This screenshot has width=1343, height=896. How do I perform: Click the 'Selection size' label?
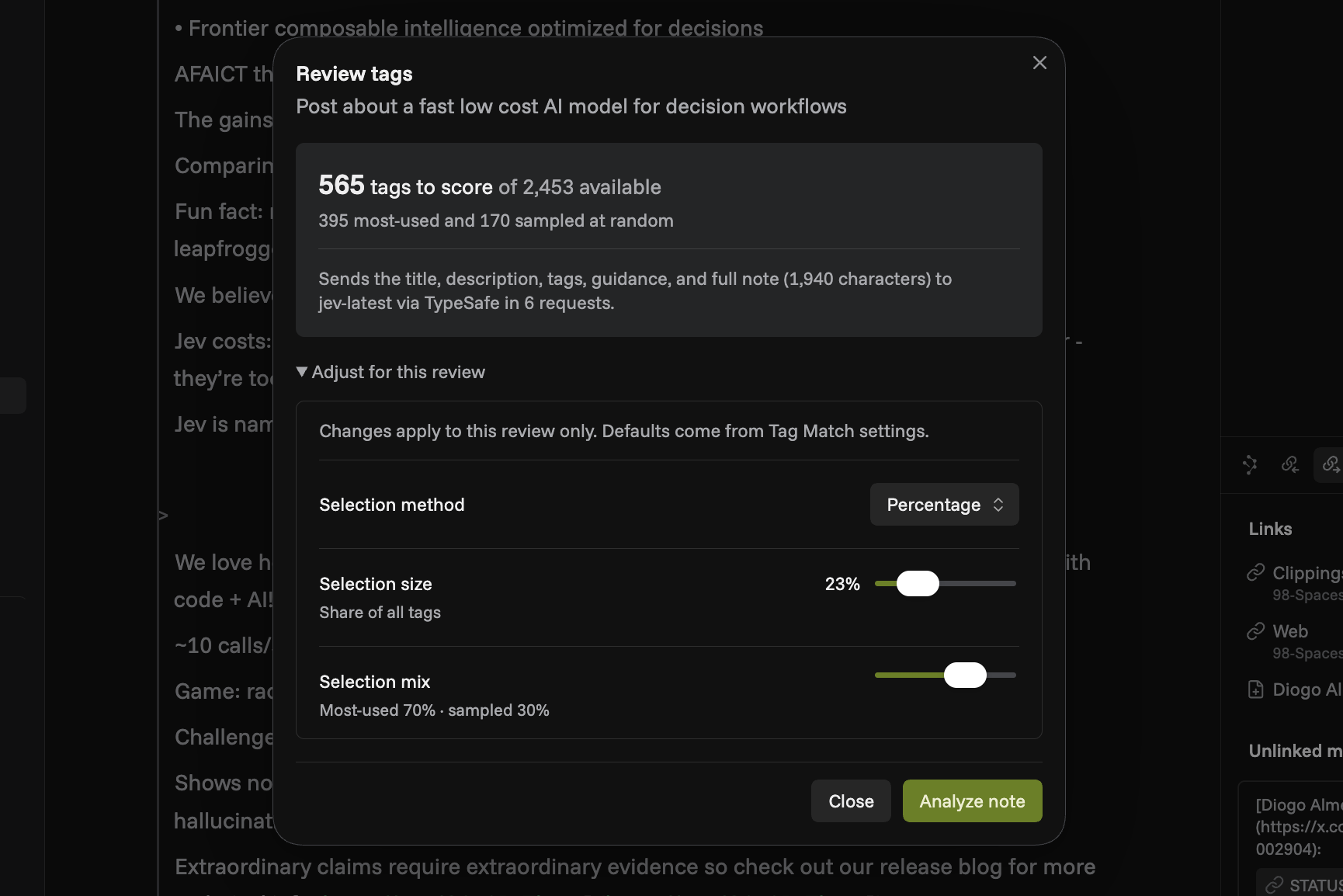click(375, 584)
